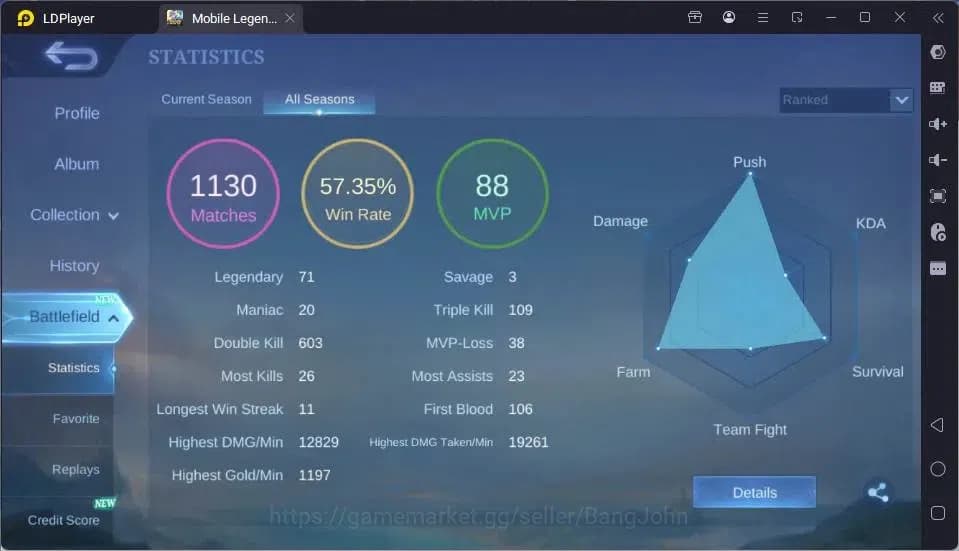Open the Replays submenu item
959x551 pixels.
pos(76,469)
